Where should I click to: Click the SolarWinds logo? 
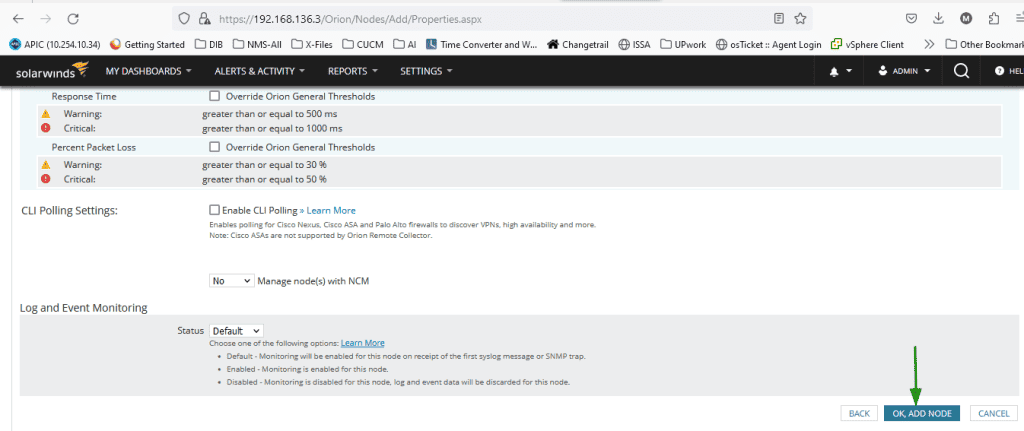pyautogui.click(x=52, y=71)
